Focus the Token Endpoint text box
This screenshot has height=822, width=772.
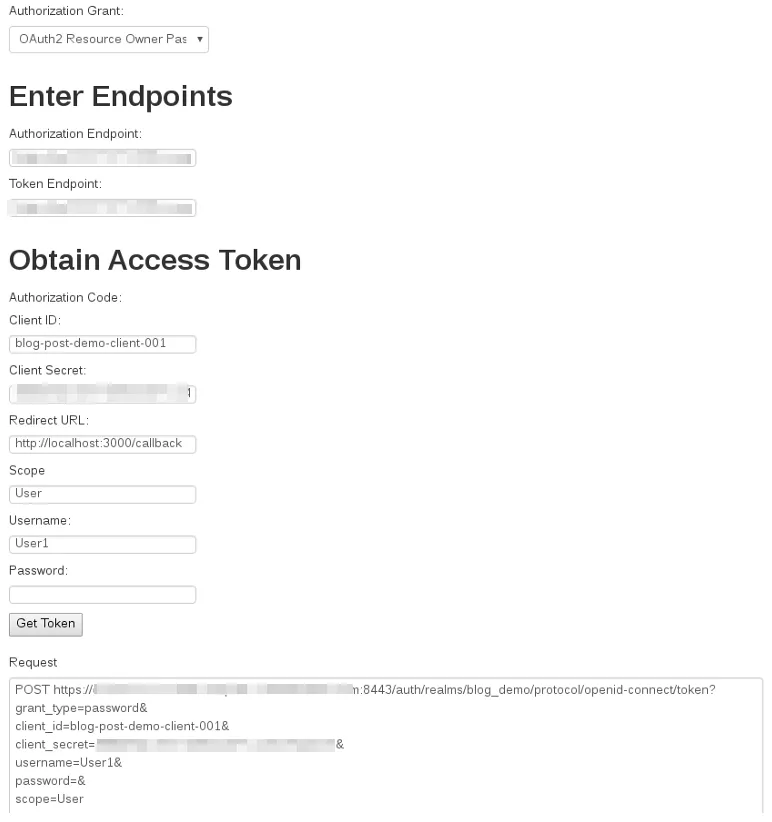point(102,208)
